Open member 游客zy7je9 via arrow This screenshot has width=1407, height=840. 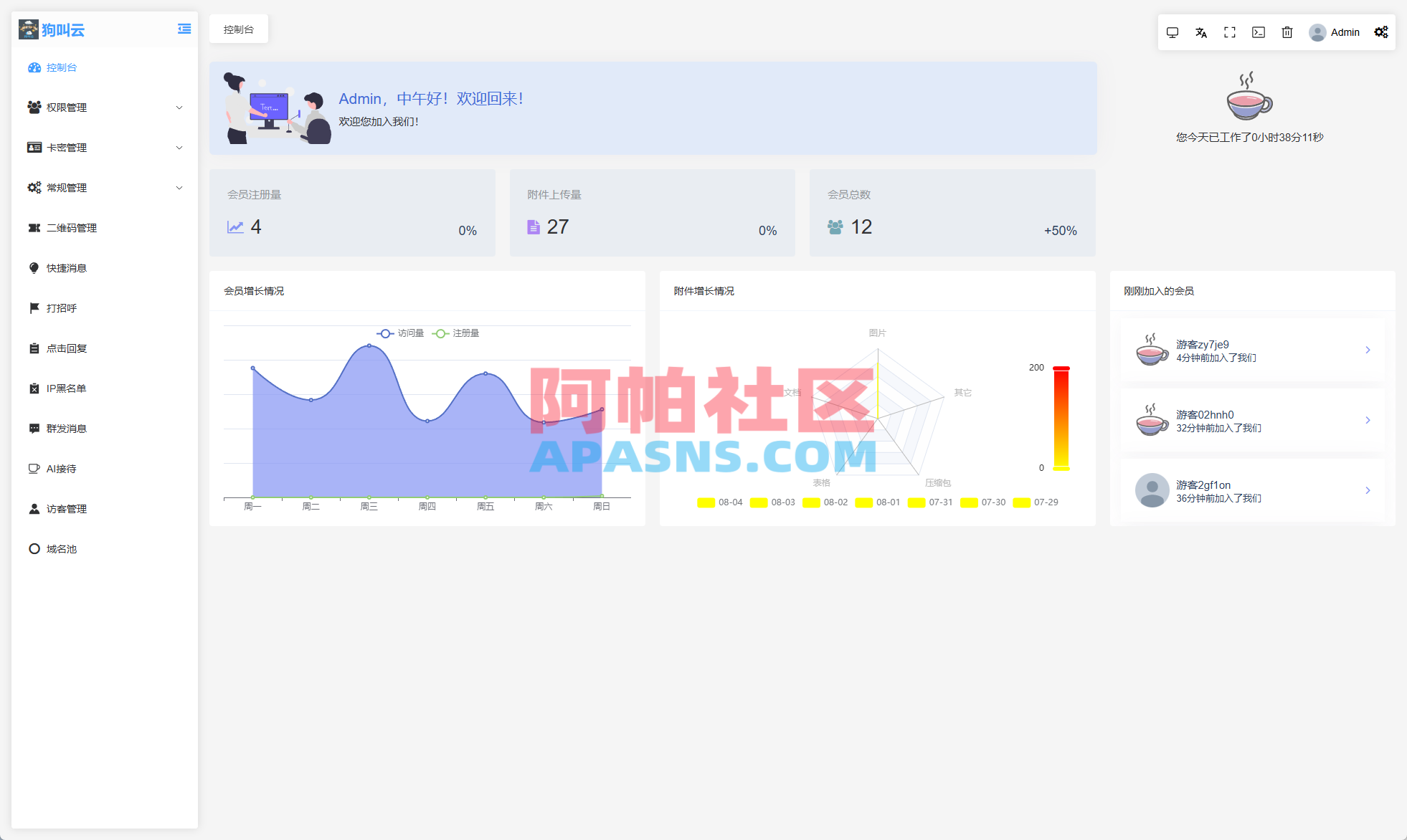(x=1368, y=350)
